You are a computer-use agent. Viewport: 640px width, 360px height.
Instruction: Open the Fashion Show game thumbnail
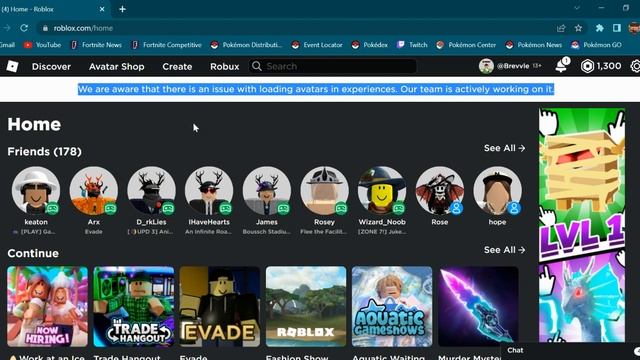tap(306, 307)
